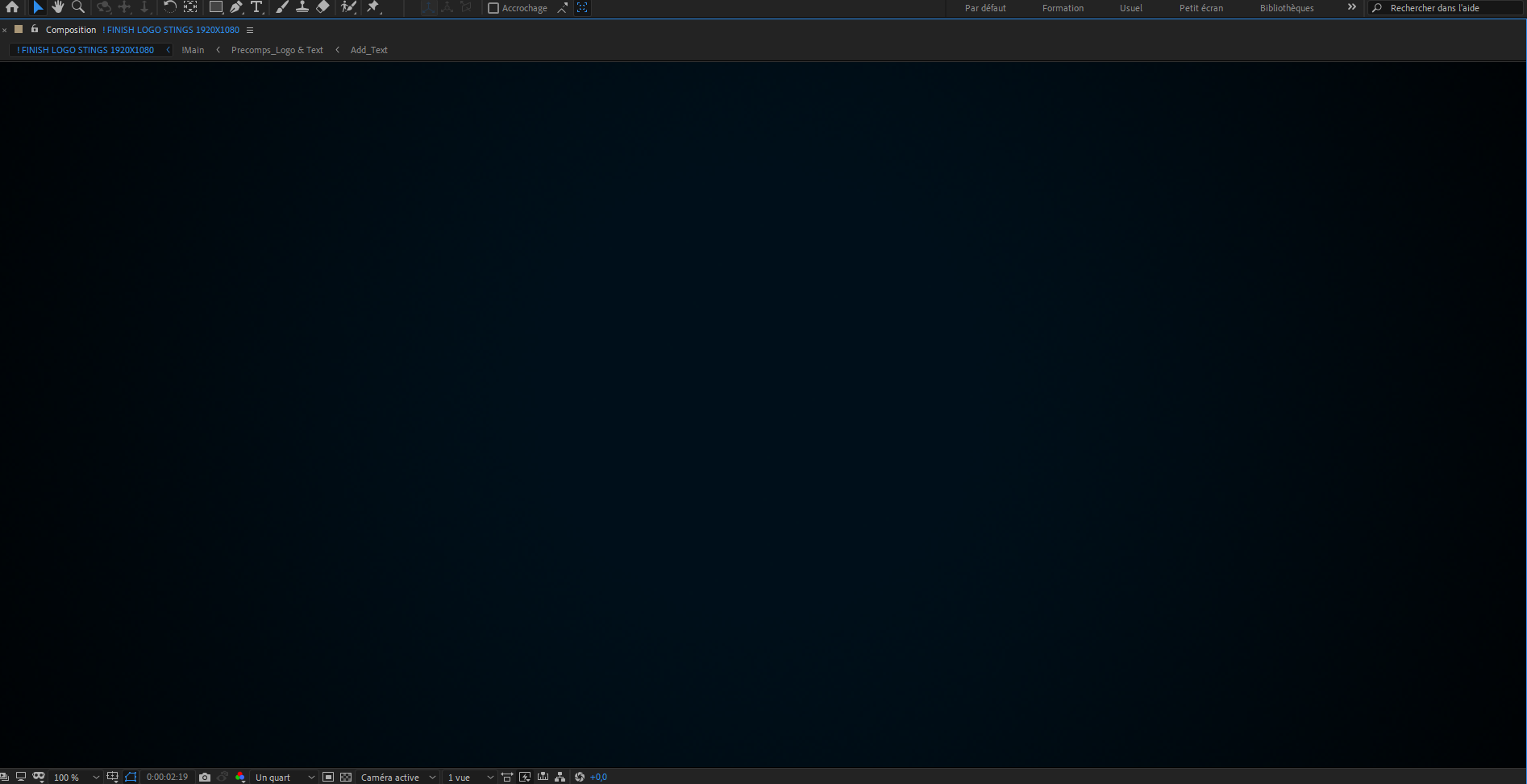Toggle the viewer lock icon
The height and width of the screenshot is (784, 1527).
click(x=35, y=29)
